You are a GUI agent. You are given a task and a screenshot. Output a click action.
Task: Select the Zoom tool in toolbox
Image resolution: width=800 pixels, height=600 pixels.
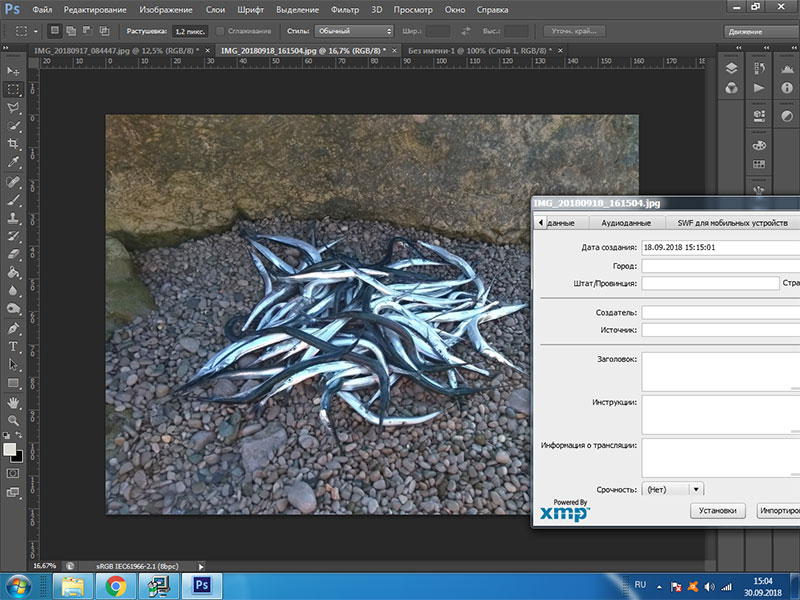click(14, 421)
